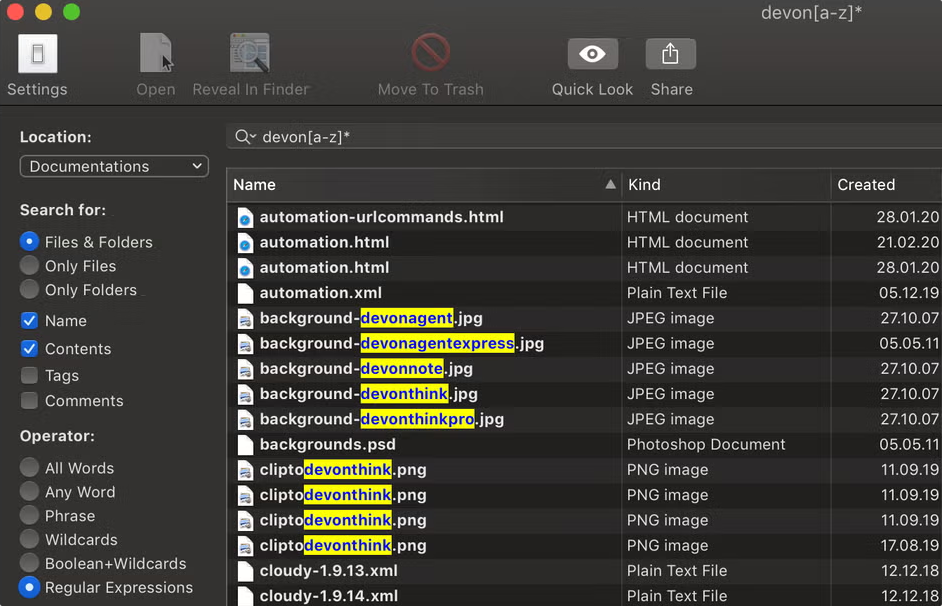Select cloudy-1.9.14.xml file name

pyautogui.click(x=329, y=596)
